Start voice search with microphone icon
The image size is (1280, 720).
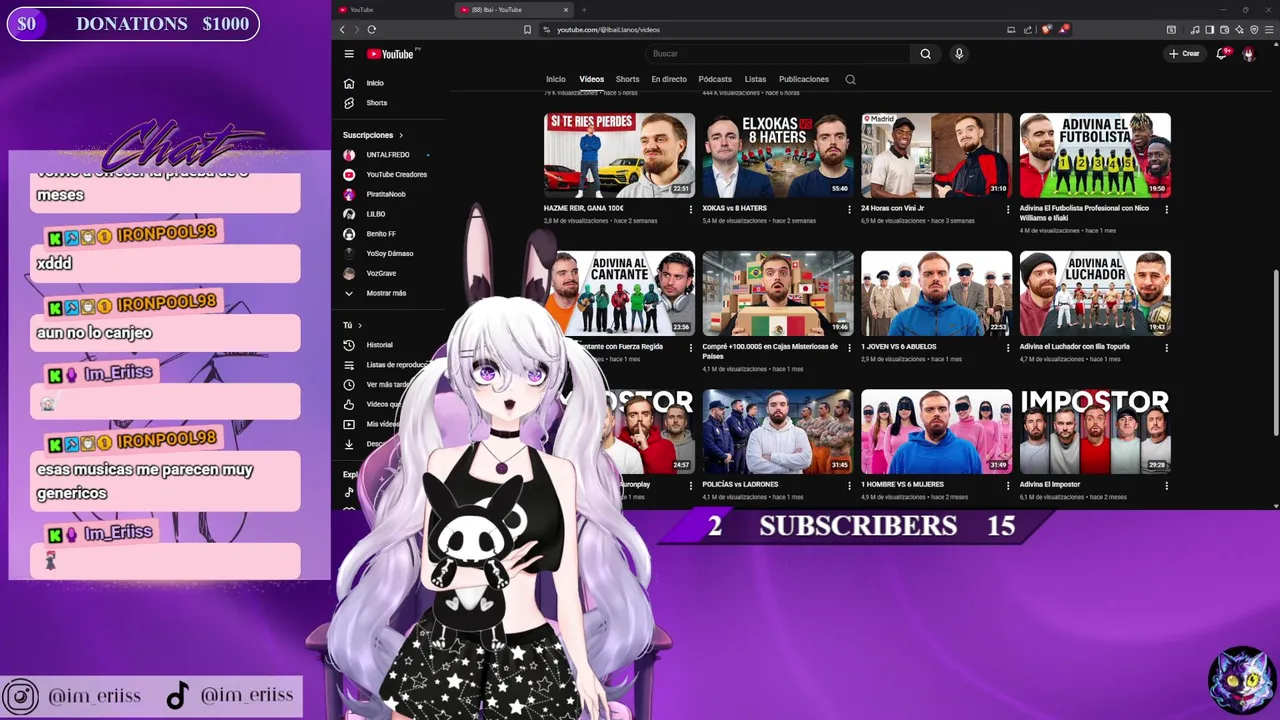[x=959, y=54]
